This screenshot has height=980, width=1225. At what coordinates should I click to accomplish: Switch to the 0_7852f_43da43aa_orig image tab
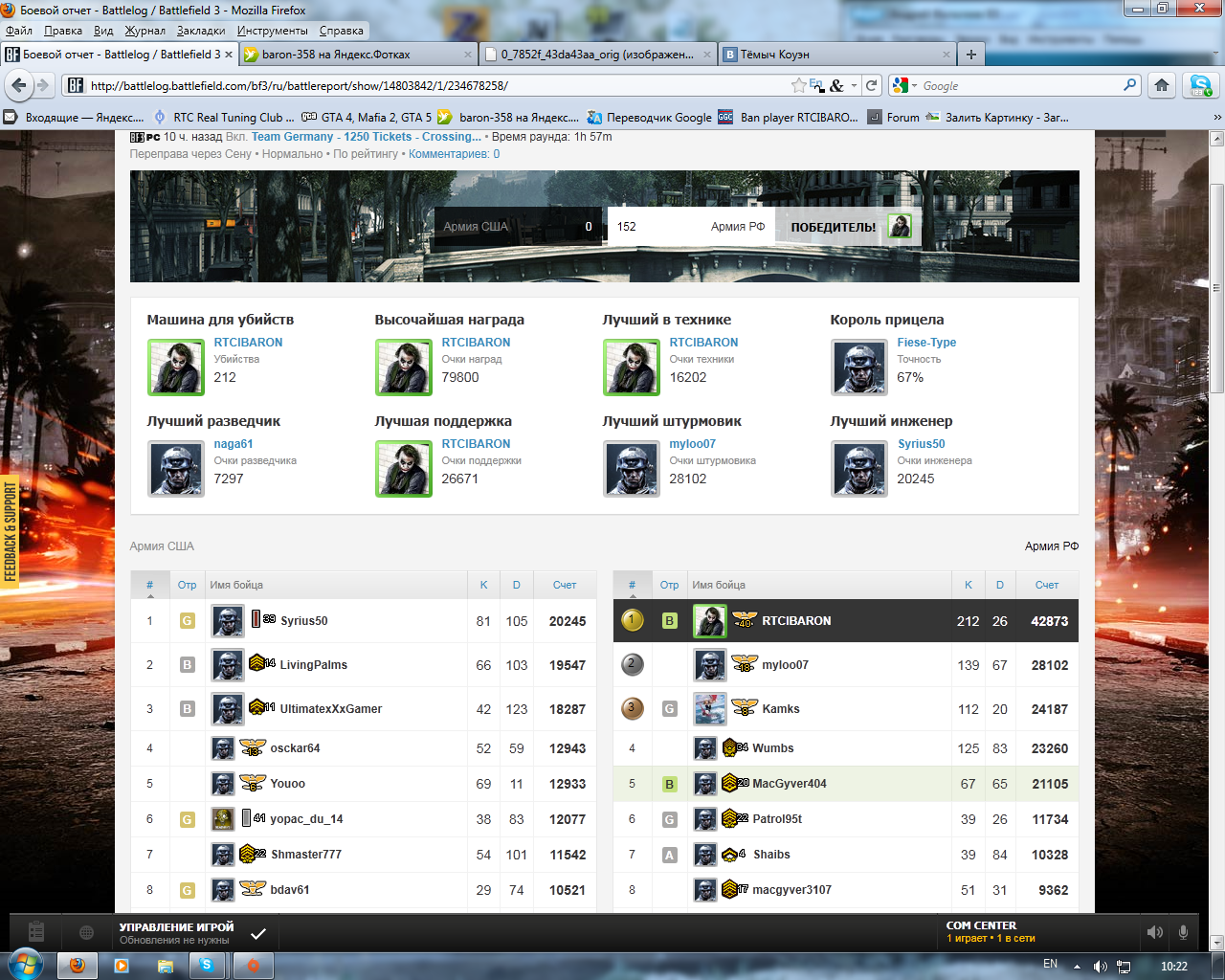click(x=598, y=55)
